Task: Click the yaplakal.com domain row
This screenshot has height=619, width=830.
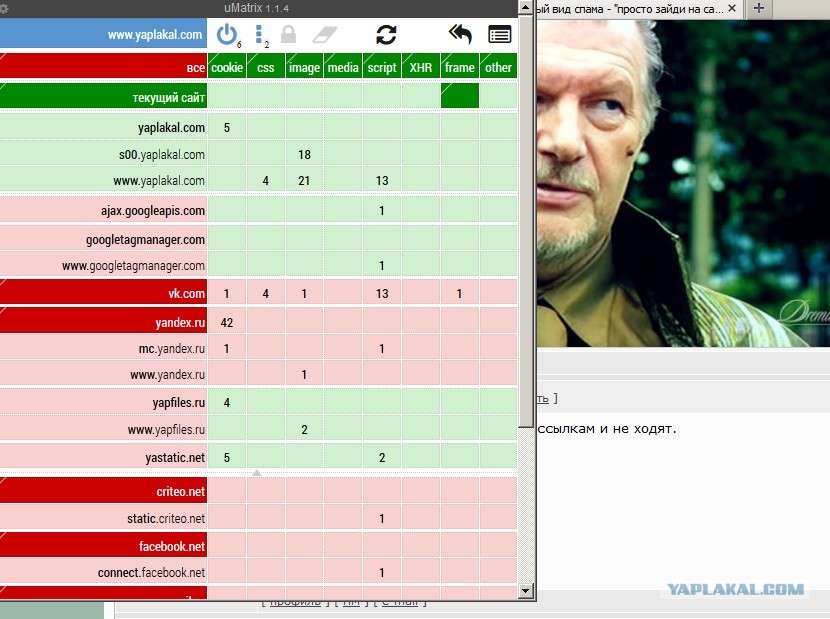Action: (103, 127)
